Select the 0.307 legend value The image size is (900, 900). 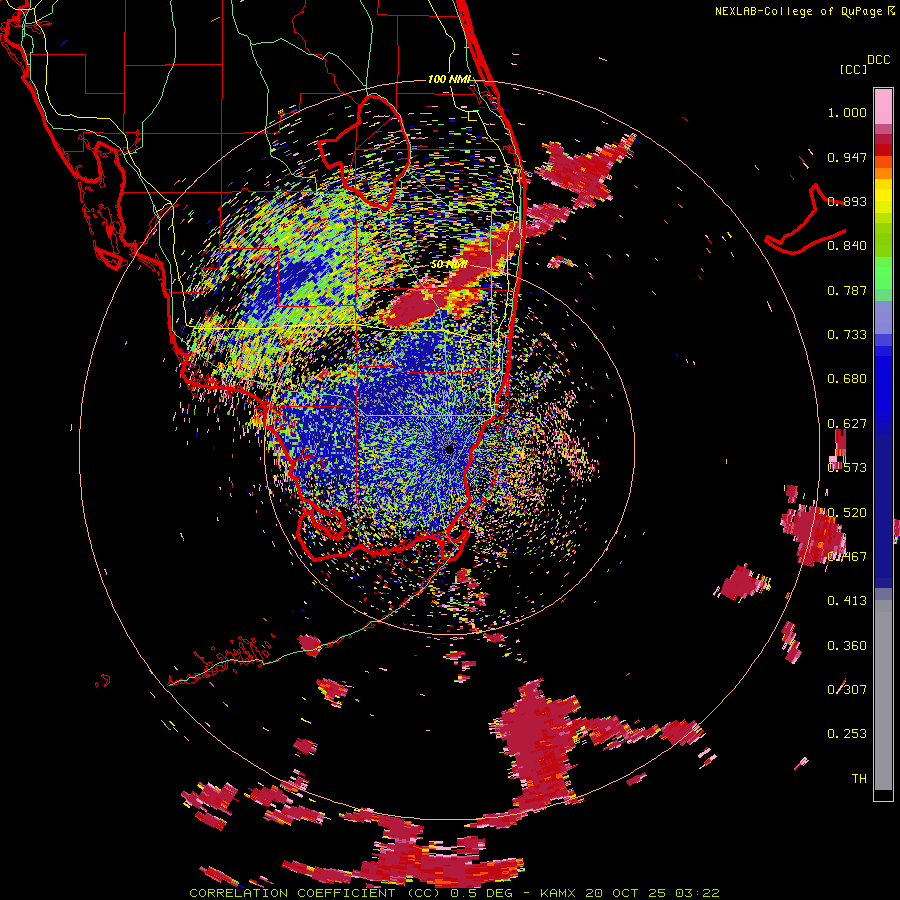click(847, 689)
